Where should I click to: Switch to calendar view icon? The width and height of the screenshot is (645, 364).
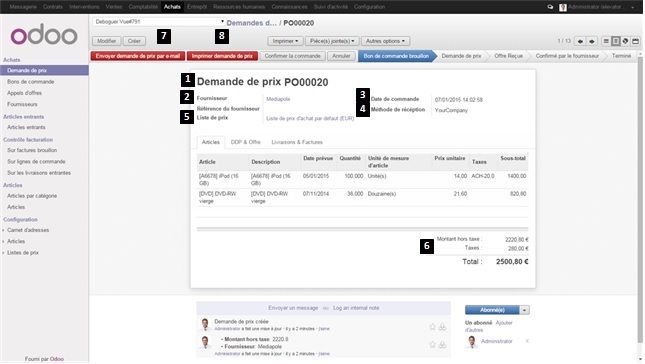click(635, 41)
